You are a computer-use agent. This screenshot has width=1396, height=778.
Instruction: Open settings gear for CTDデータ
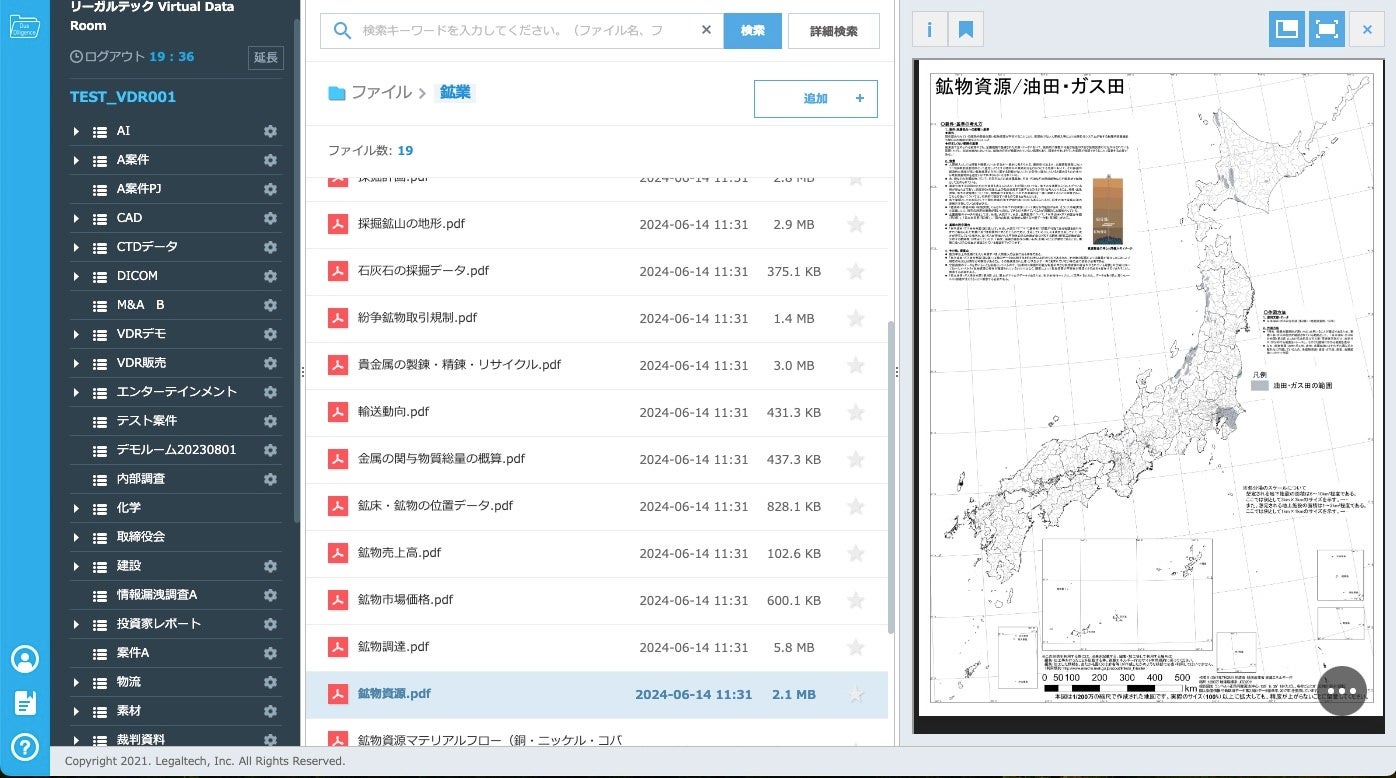270,247
